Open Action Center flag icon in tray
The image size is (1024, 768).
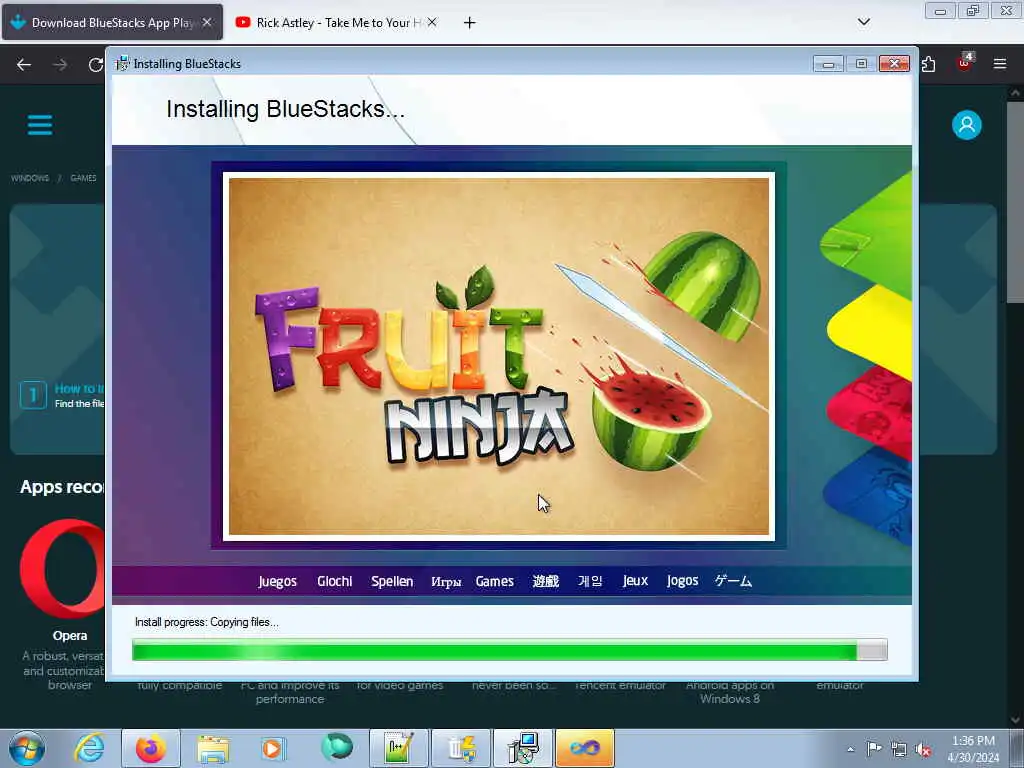(874, 748)
